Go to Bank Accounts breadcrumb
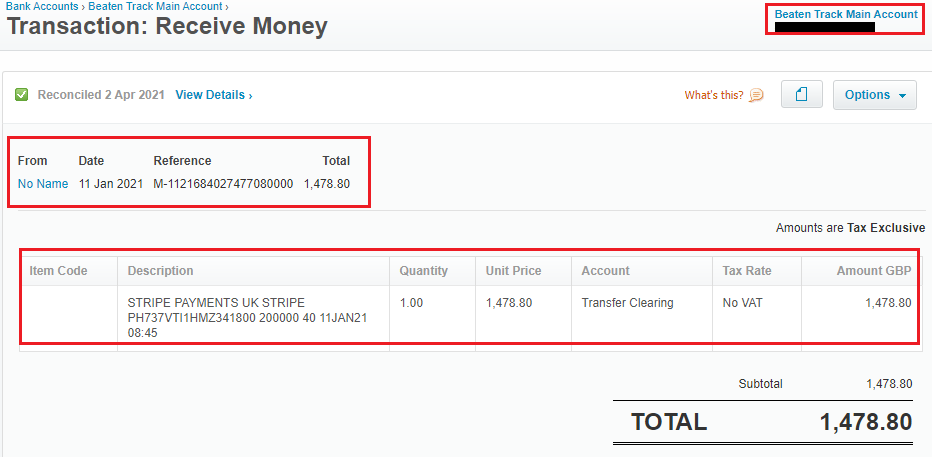 point(42,7)
